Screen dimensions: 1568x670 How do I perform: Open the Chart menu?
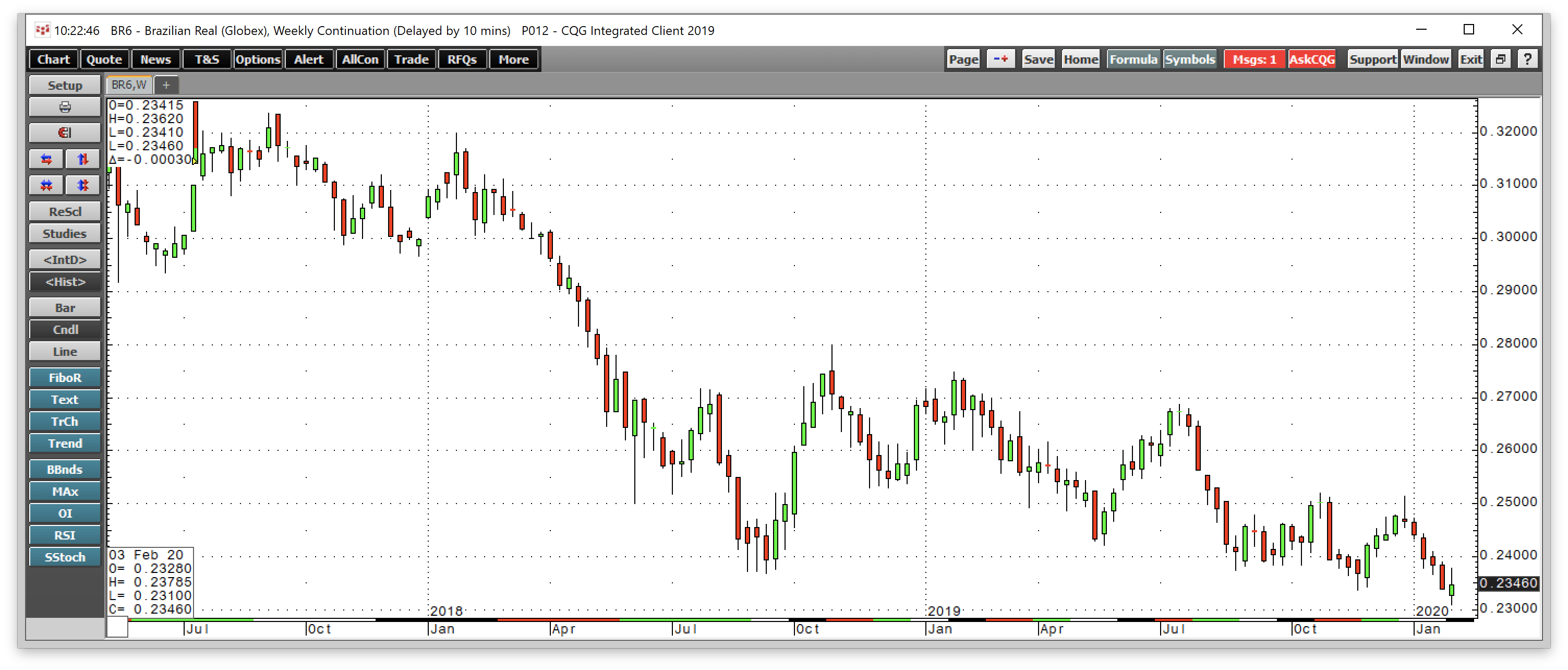(54, 59)
